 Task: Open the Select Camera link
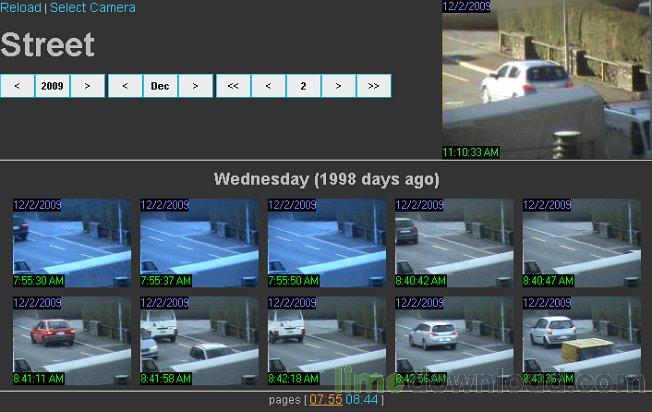pyautogui.click(x=92, y=8)
